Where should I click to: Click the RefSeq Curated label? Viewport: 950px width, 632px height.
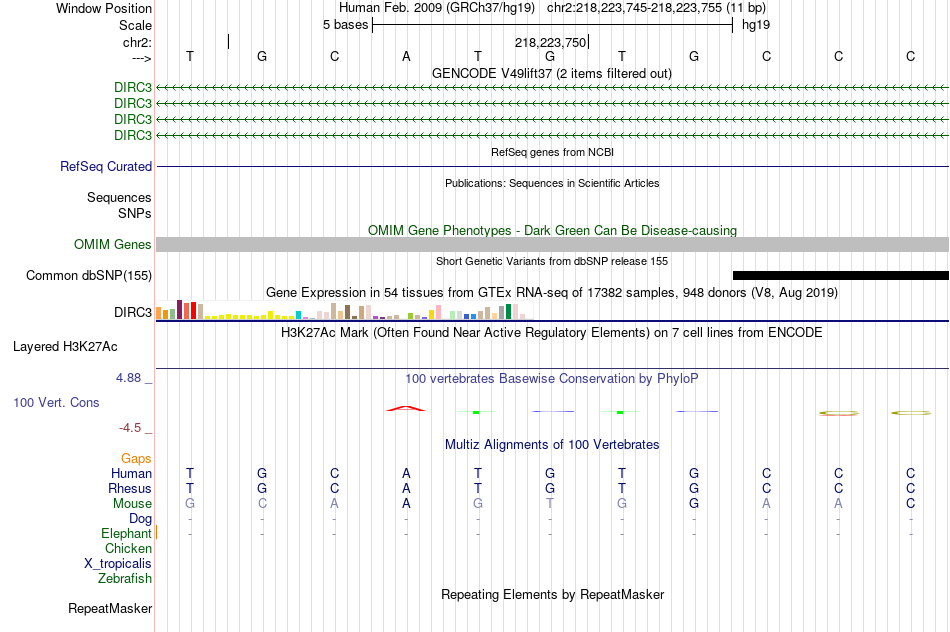click(106, 166)
